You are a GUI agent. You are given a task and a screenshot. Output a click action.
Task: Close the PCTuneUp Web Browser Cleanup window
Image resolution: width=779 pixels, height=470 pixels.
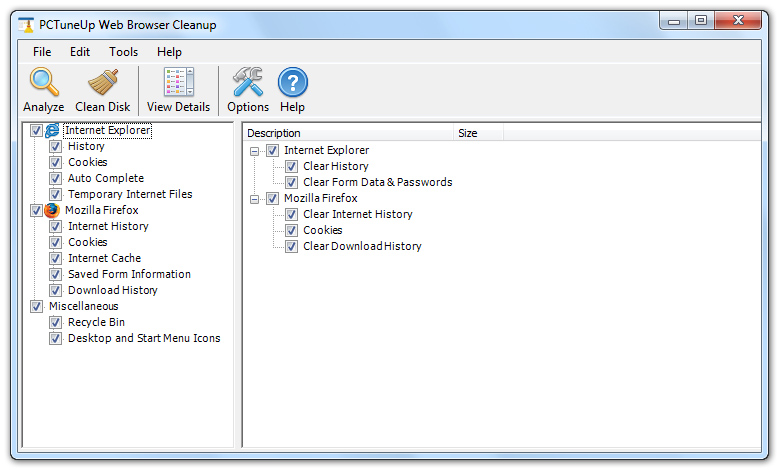click(738, 21)
